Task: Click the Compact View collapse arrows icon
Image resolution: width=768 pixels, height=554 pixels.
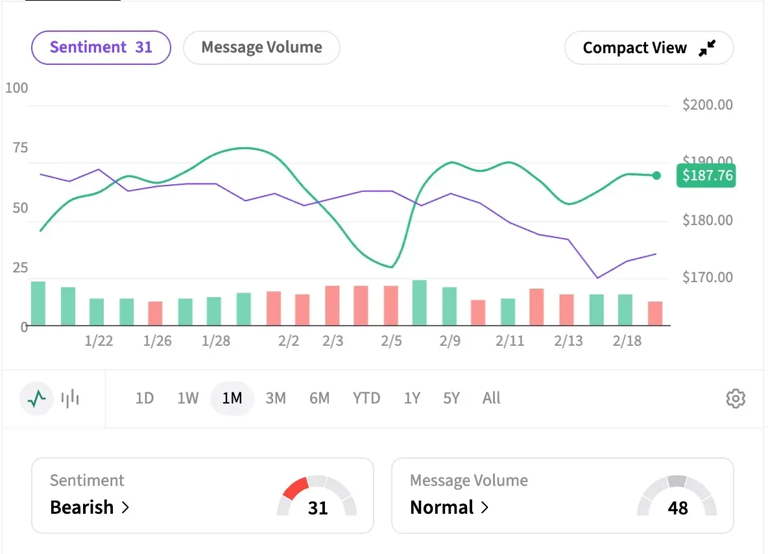Action: pos(707,48)
